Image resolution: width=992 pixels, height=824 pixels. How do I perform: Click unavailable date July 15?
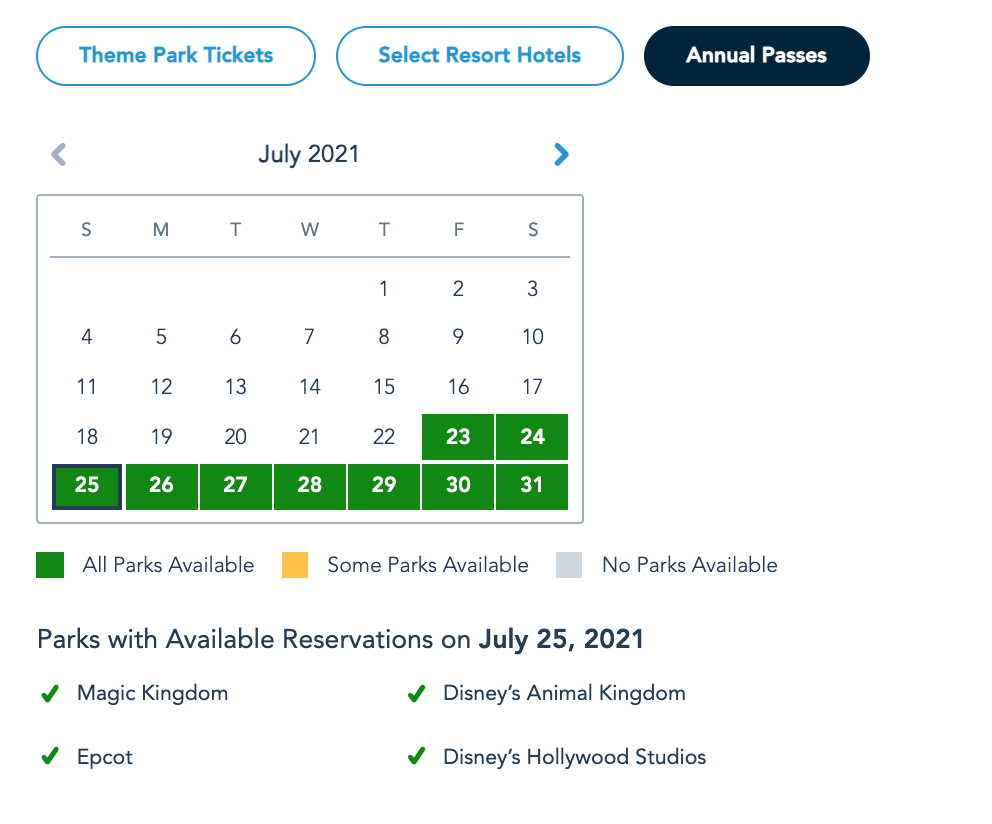(x=384, y=387)
